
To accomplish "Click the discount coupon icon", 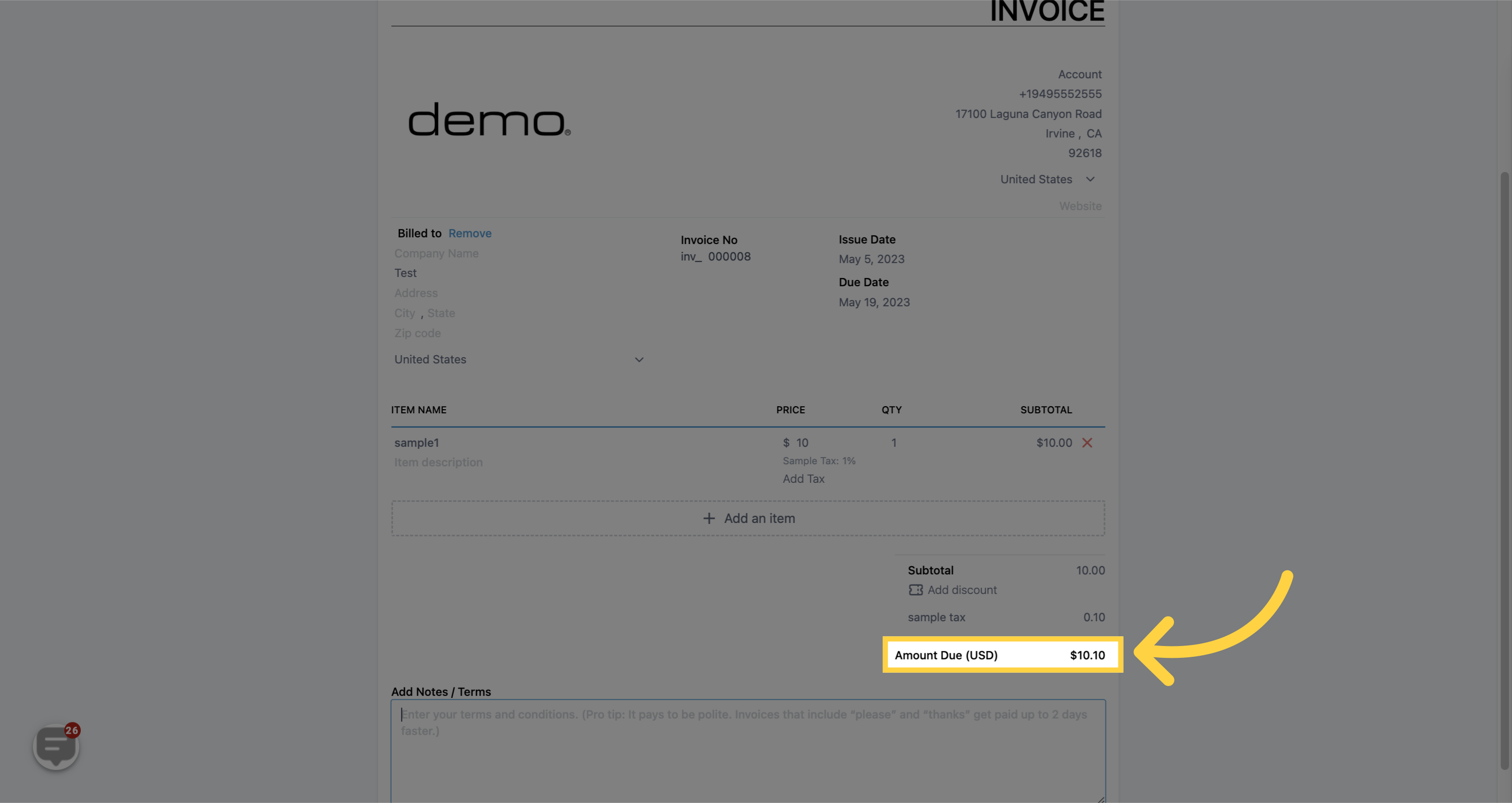I will pyautogui.click(x=916, y=590).
